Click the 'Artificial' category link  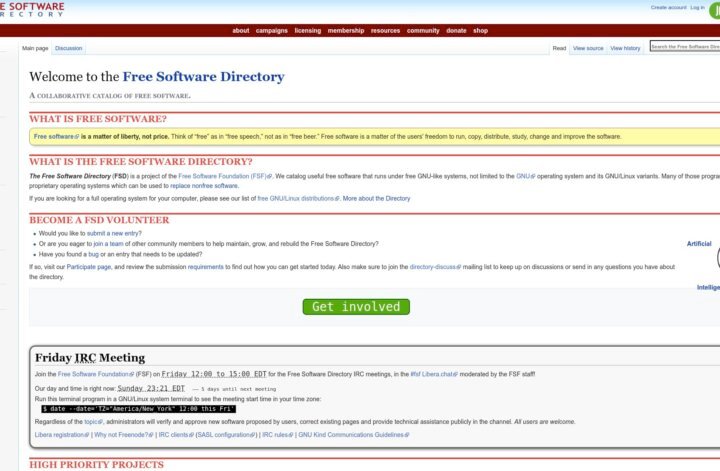click(699, 244)
